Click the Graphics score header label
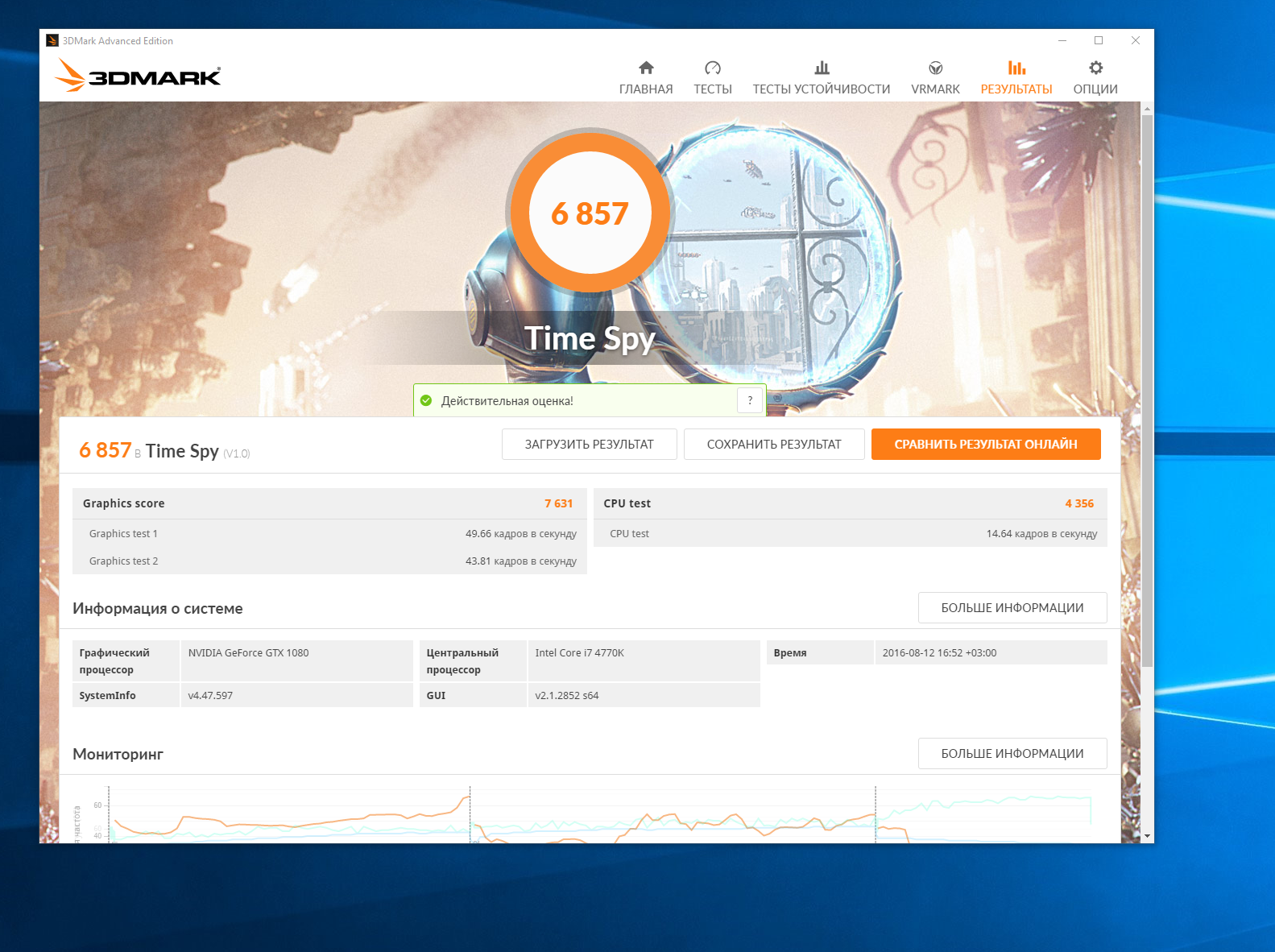 pyautogui.click(x=123, y=503)
